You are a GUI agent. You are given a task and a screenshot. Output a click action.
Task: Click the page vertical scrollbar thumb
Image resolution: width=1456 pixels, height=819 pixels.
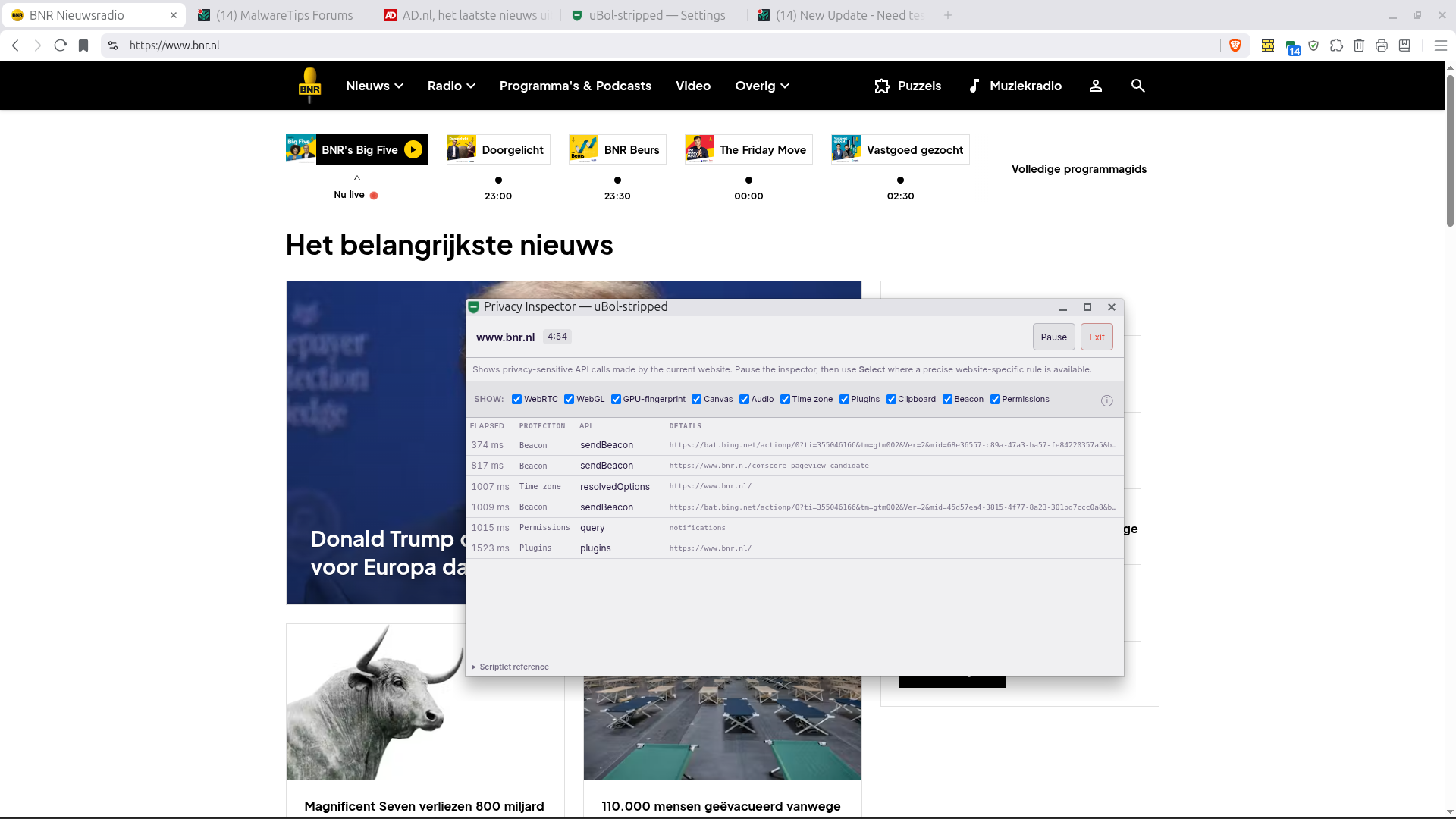[x=1450, y=150]
